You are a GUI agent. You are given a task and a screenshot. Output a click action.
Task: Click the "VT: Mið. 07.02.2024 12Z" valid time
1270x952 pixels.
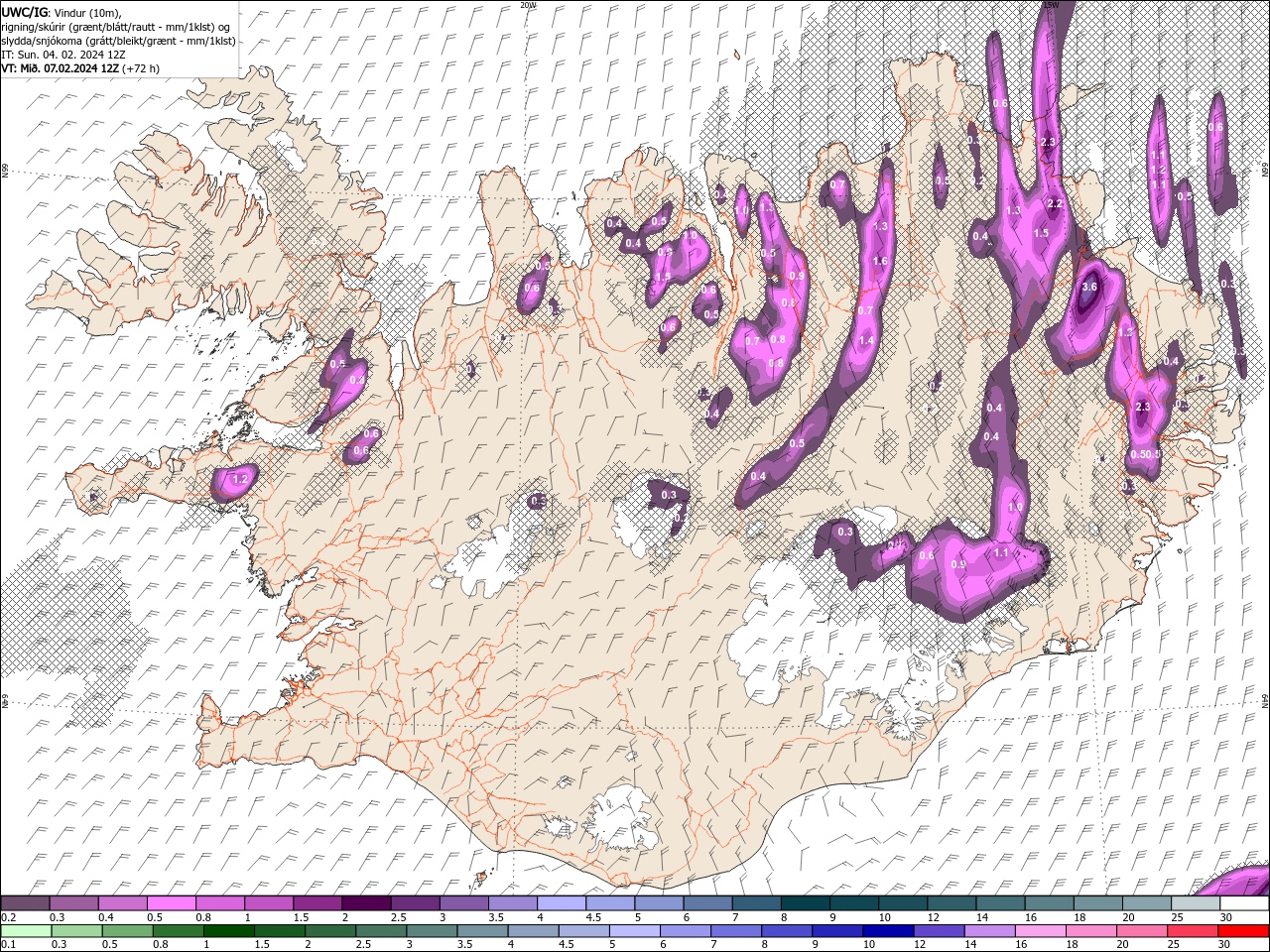[x=61, y=68]
